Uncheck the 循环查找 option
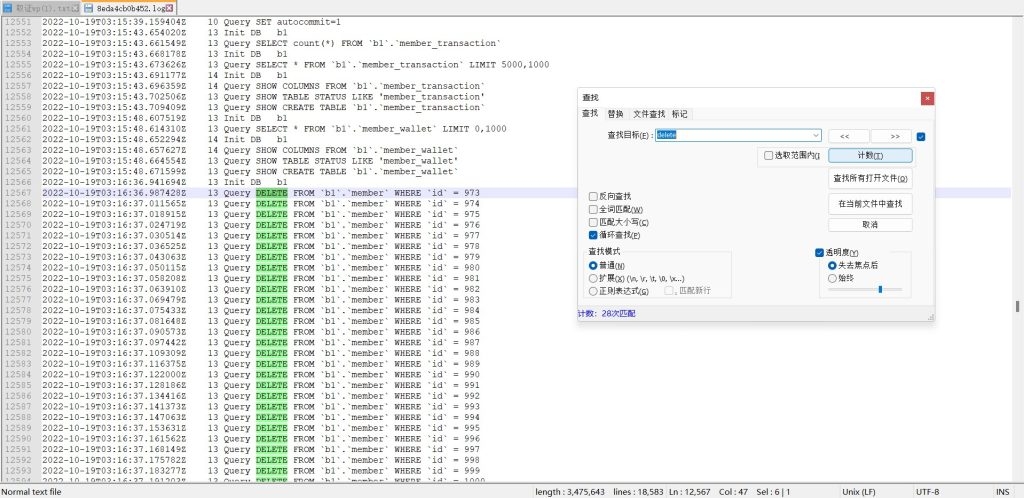1024x498 pixels. click(x=594, y=234)
